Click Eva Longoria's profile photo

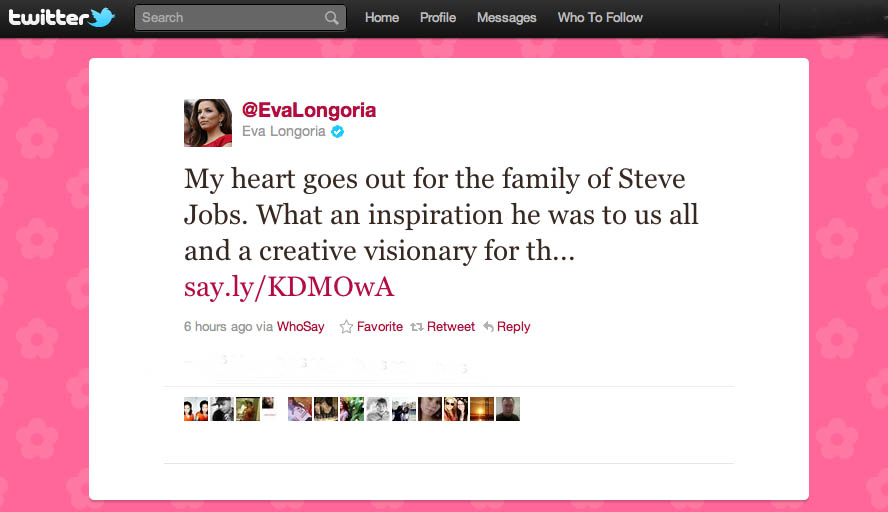point(208,123)
